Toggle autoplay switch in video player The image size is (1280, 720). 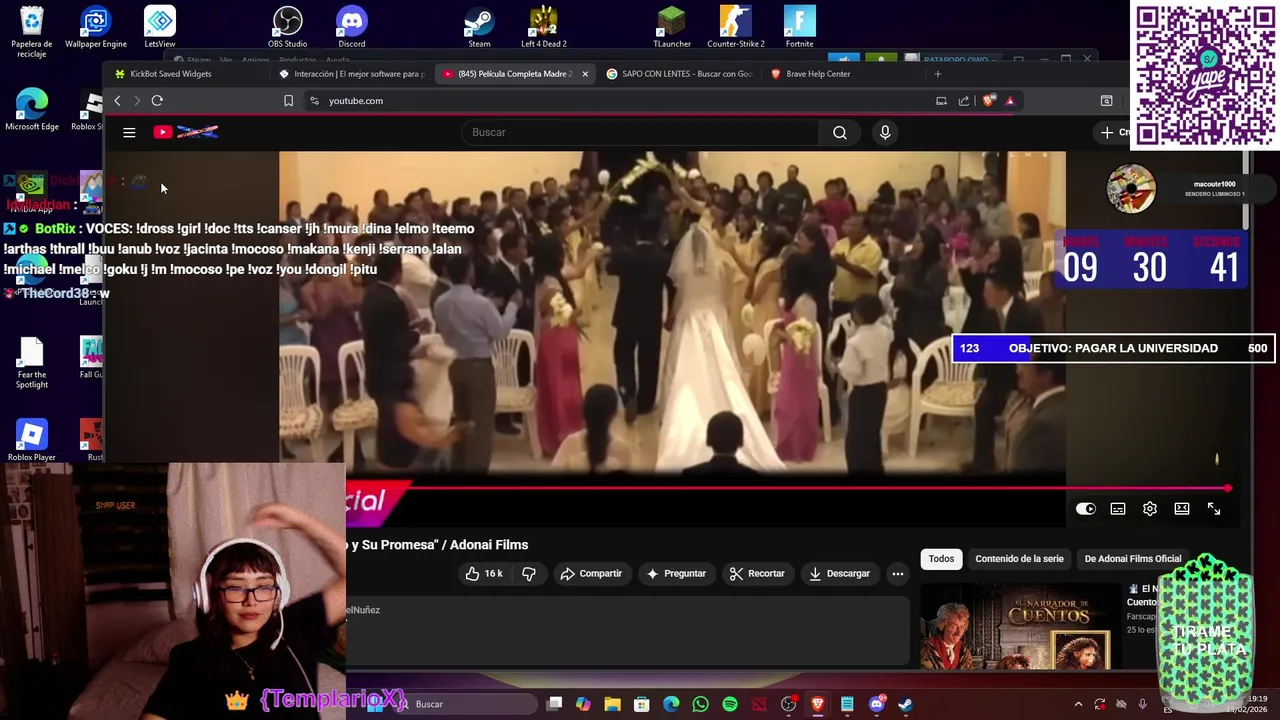coord(1086,509)
